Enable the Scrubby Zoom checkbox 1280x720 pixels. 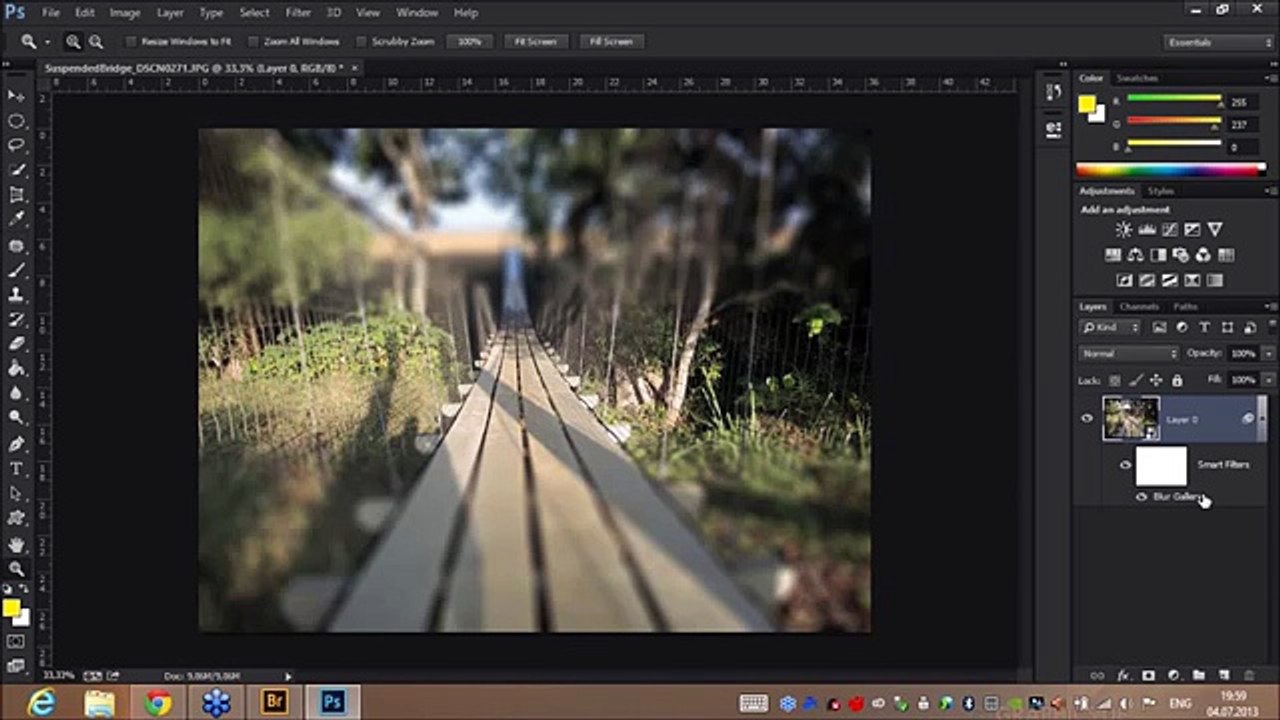point(361,42)
